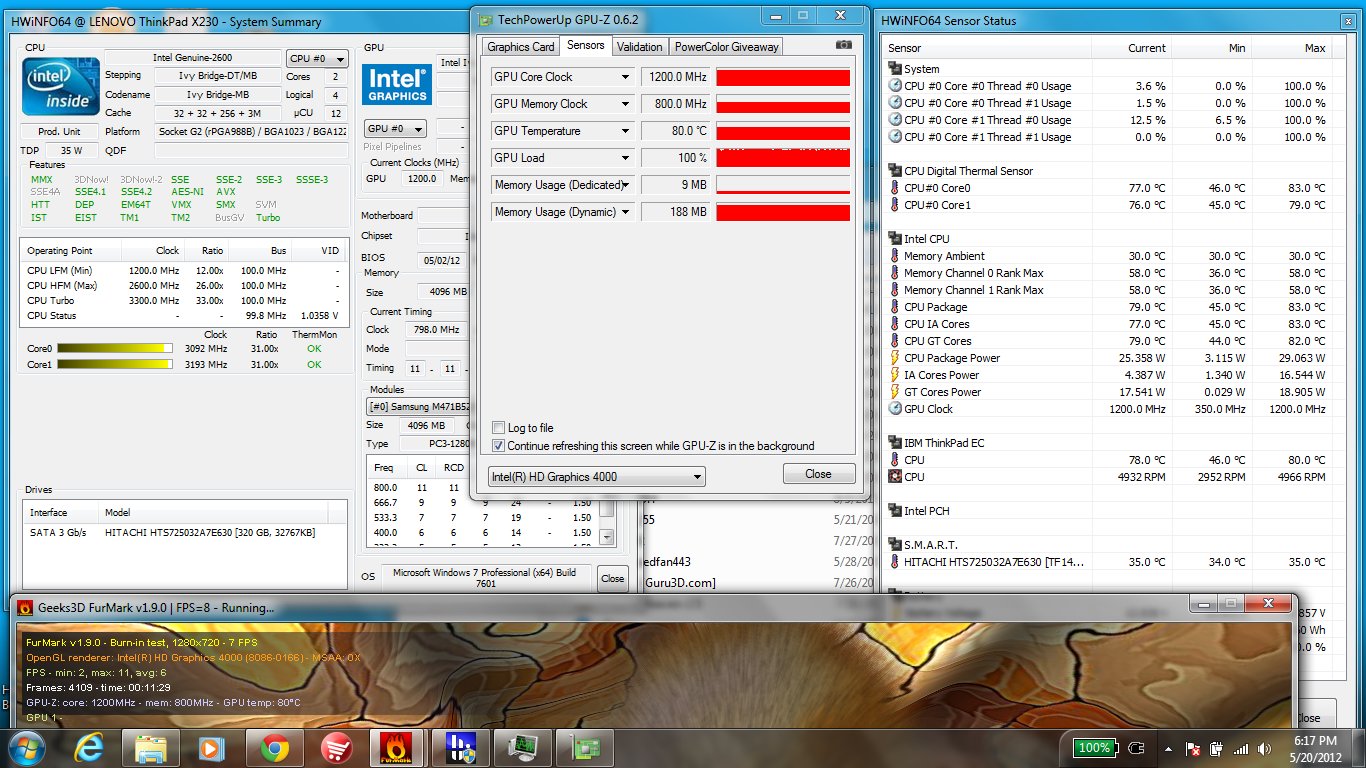Viewport: 1366px width, 768px height.
Task: Select the Sensors tab in GPU-Z
Action: [x=585, y=45]
